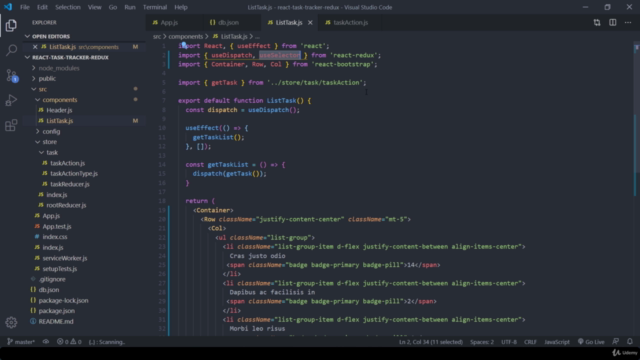Open rootReducer.js file
The width and height of the screenshot is (640, 360).
tap(66, 205)
